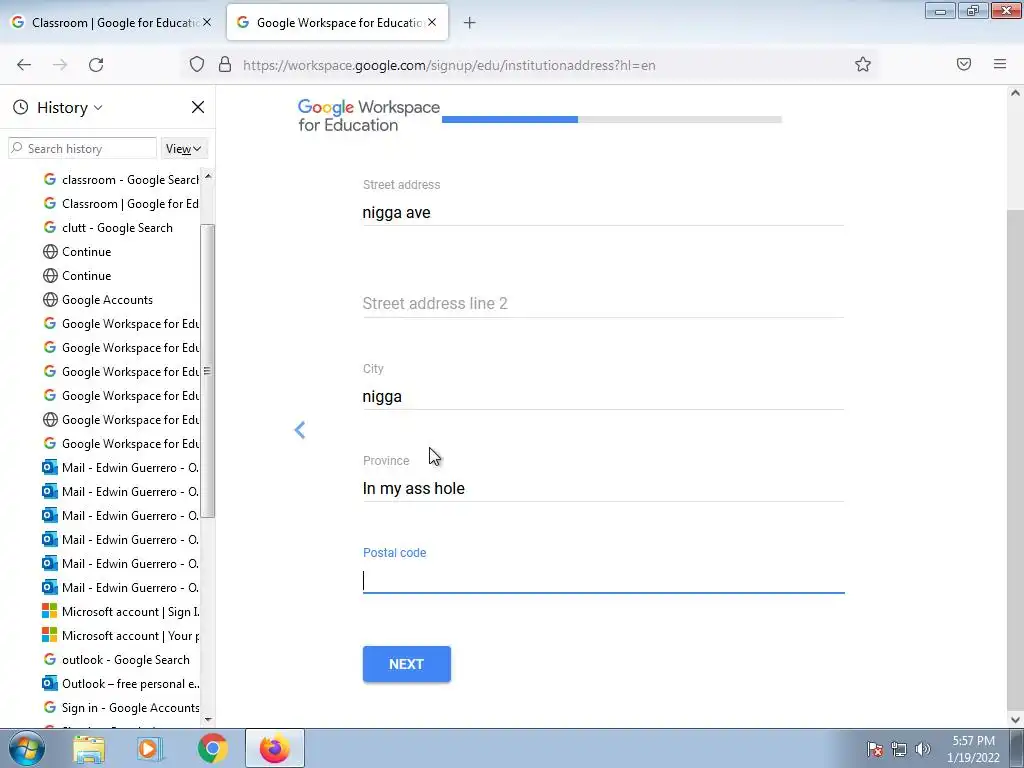
Task: Go back with the blue left chevron
Action: (300, 430)
